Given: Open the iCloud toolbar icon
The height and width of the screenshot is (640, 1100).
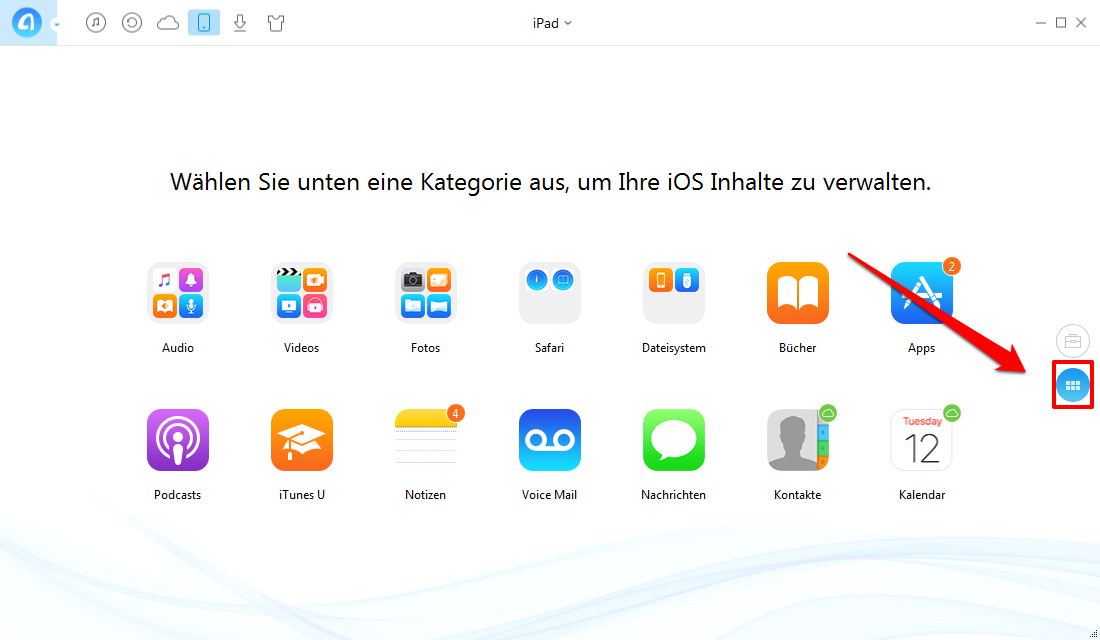Looking at the screenshot, I should pyautogui.click(x=168, y=23).
